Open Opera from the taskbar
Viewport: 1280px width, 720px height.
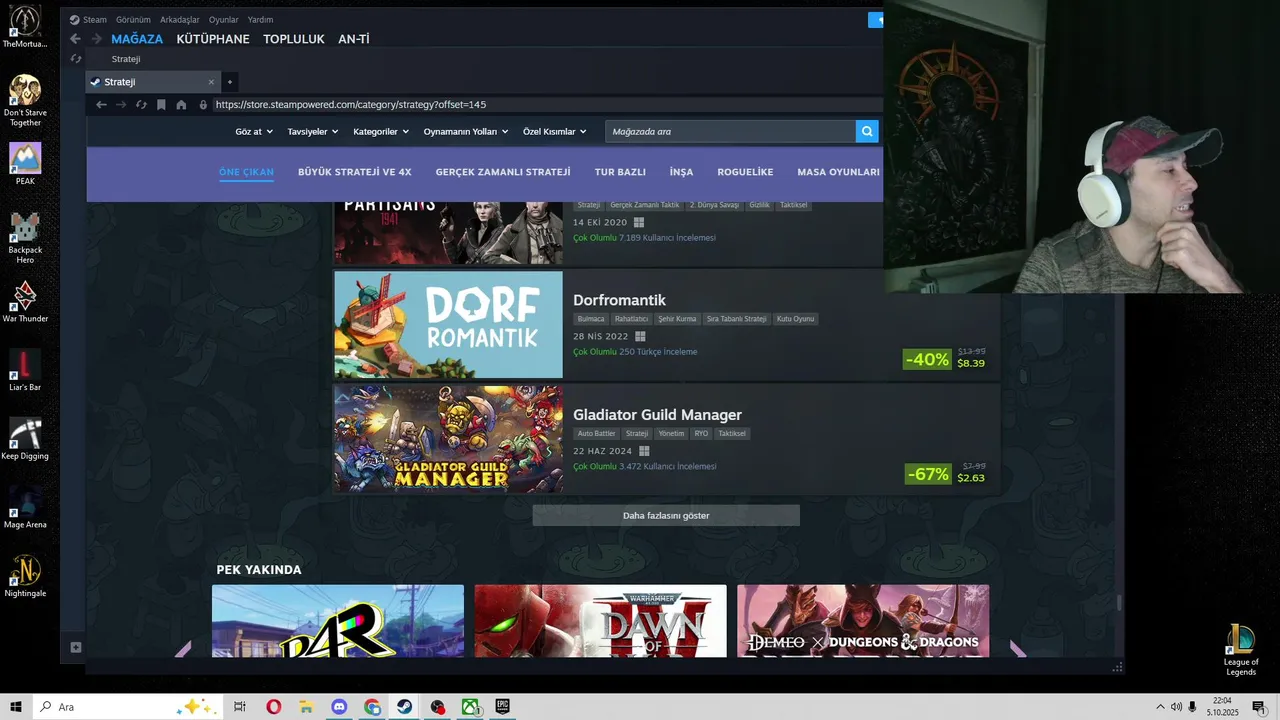click(x=273, y=707)
